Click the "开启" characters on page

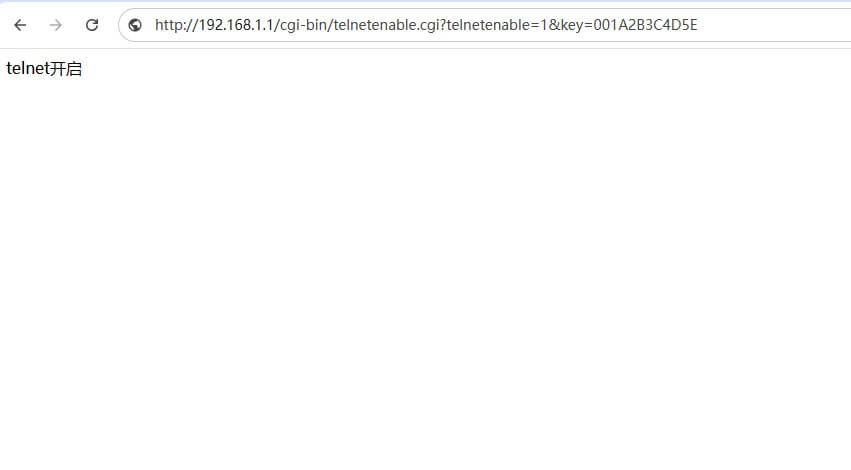pos(66,69)
